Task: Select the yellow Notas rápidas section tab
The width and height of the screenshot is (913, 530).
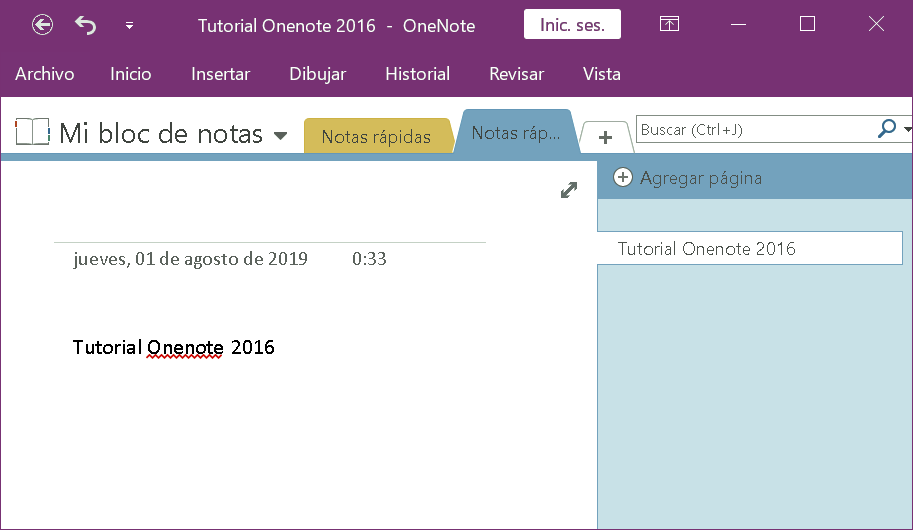Action: [x=377, y=136]
